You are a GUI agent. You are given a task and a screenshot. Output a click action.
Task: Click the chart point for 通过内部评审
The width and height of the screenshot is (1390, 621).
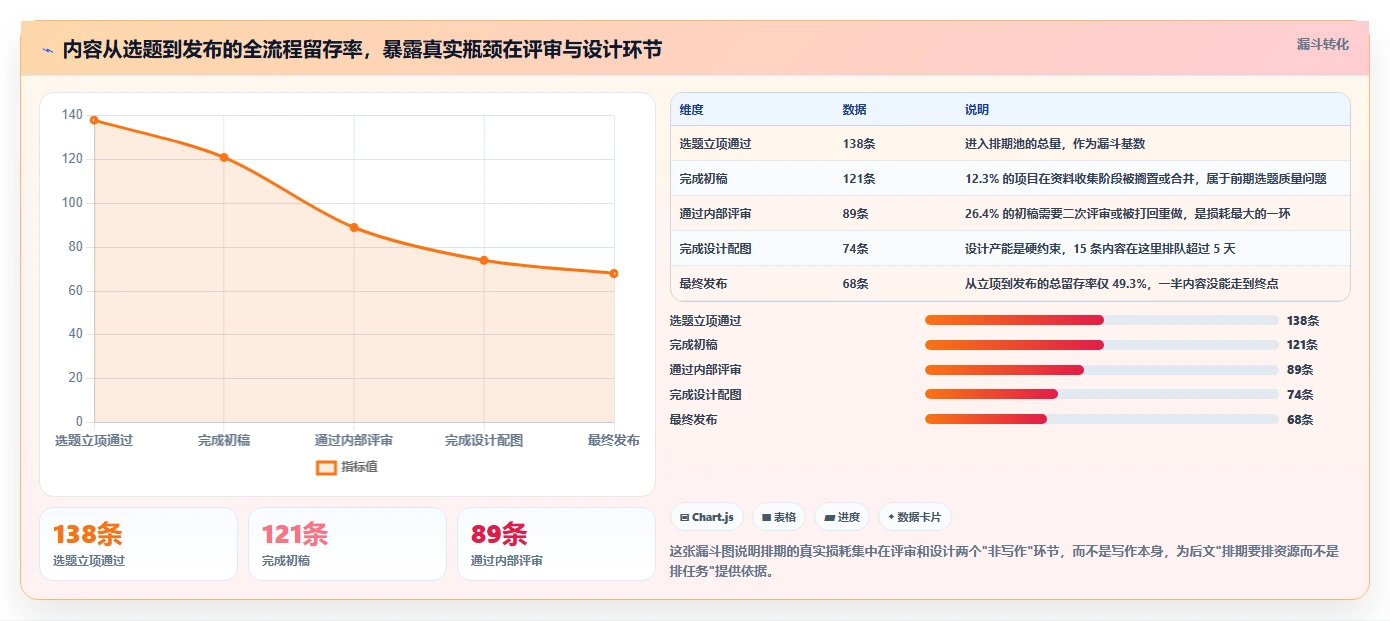pyautogui.click(x=354, y=227)
